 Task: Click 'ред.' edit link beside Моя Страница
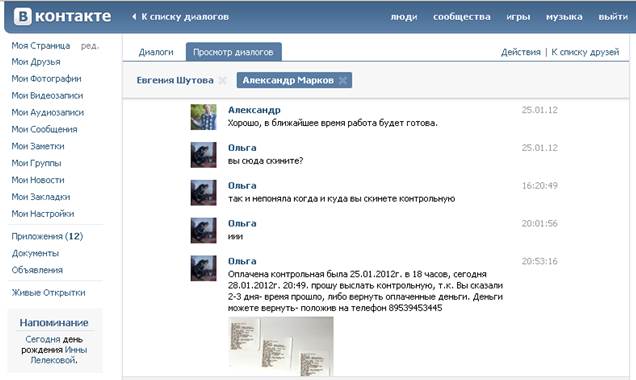90,46
